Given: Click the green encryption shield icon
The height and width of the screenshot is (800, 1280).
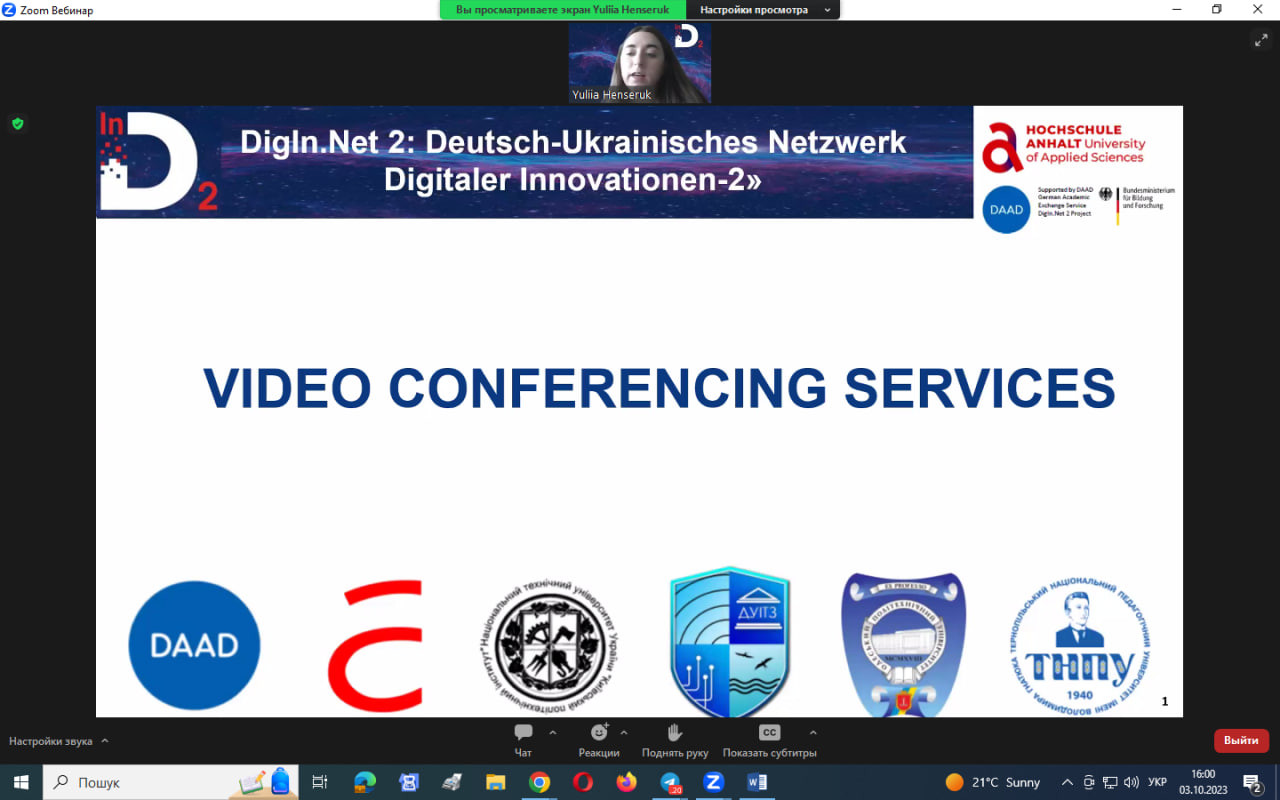Looking at the screenshot, I should (x=17, y=124).
